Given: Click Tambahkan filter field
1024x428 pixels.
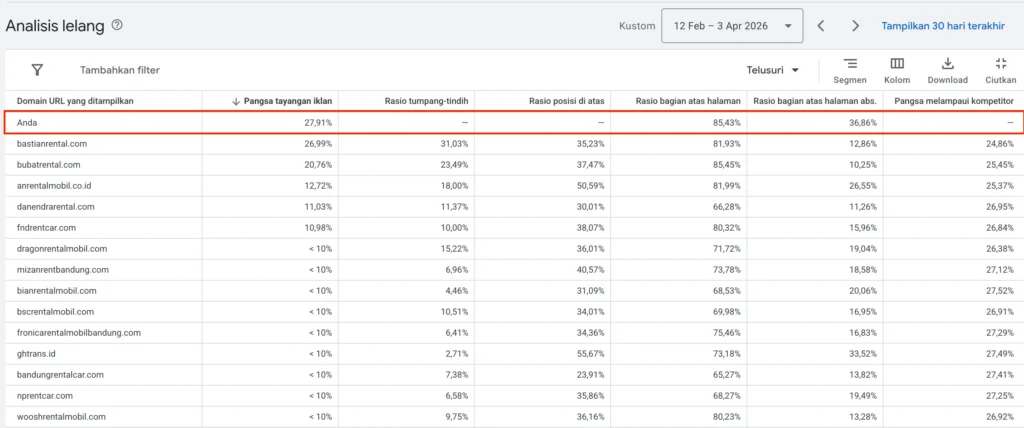Looking at the screenshot, I should tap(120, 70).
